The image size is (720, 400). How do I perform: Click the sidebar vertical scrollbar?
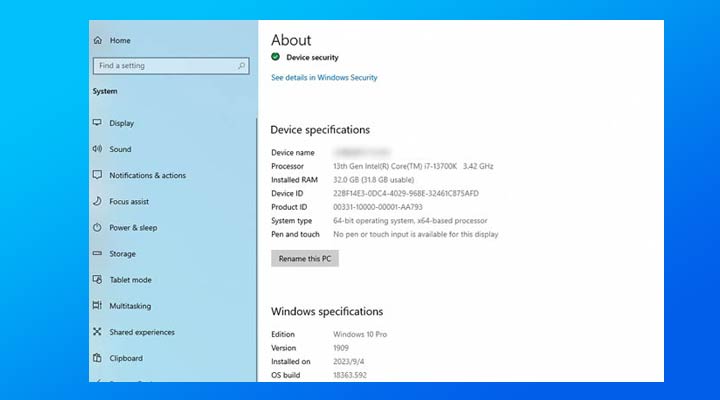click(257, 250)
